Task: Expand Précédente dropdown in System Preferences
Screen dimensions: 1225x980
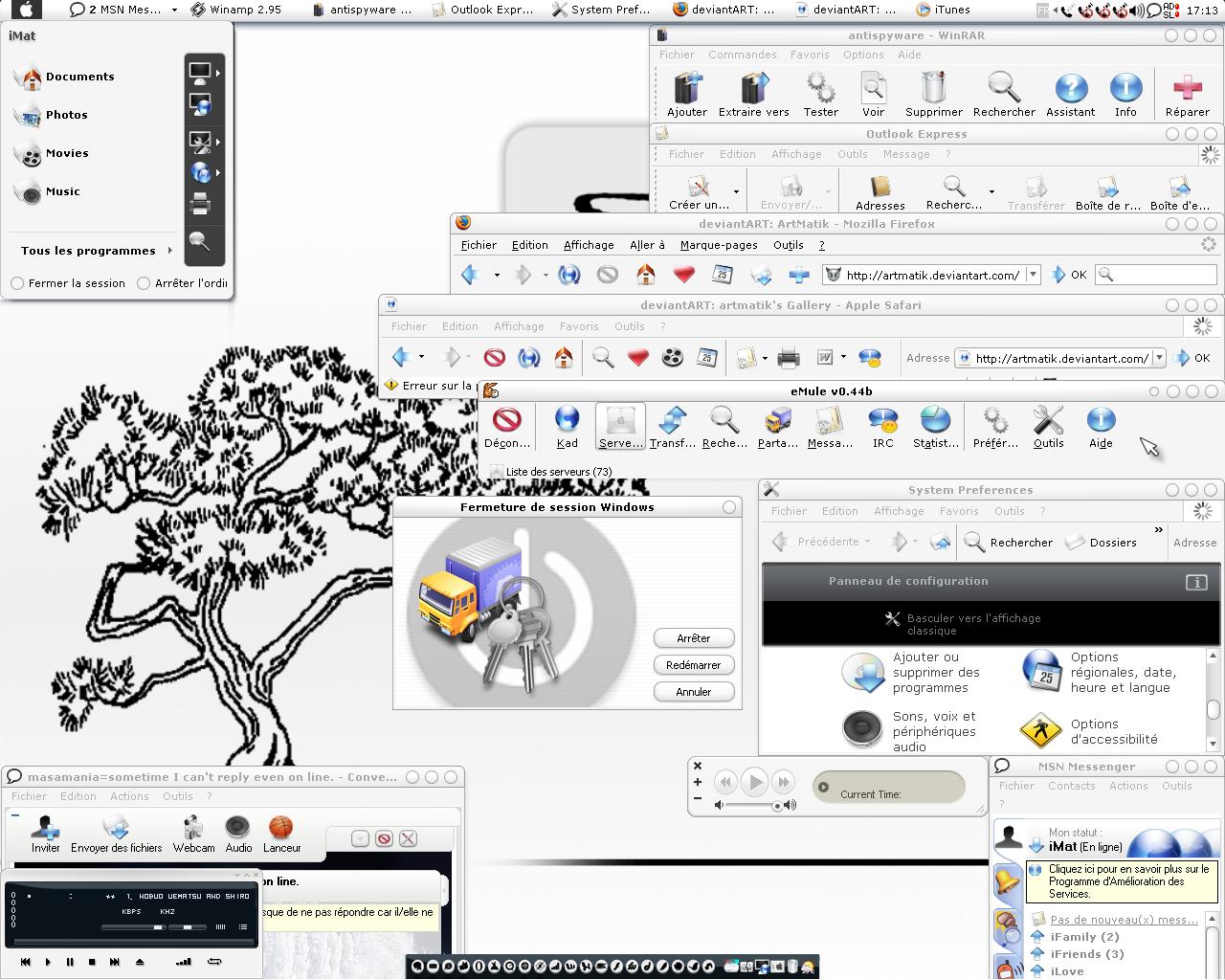Action: pos(868,543)
